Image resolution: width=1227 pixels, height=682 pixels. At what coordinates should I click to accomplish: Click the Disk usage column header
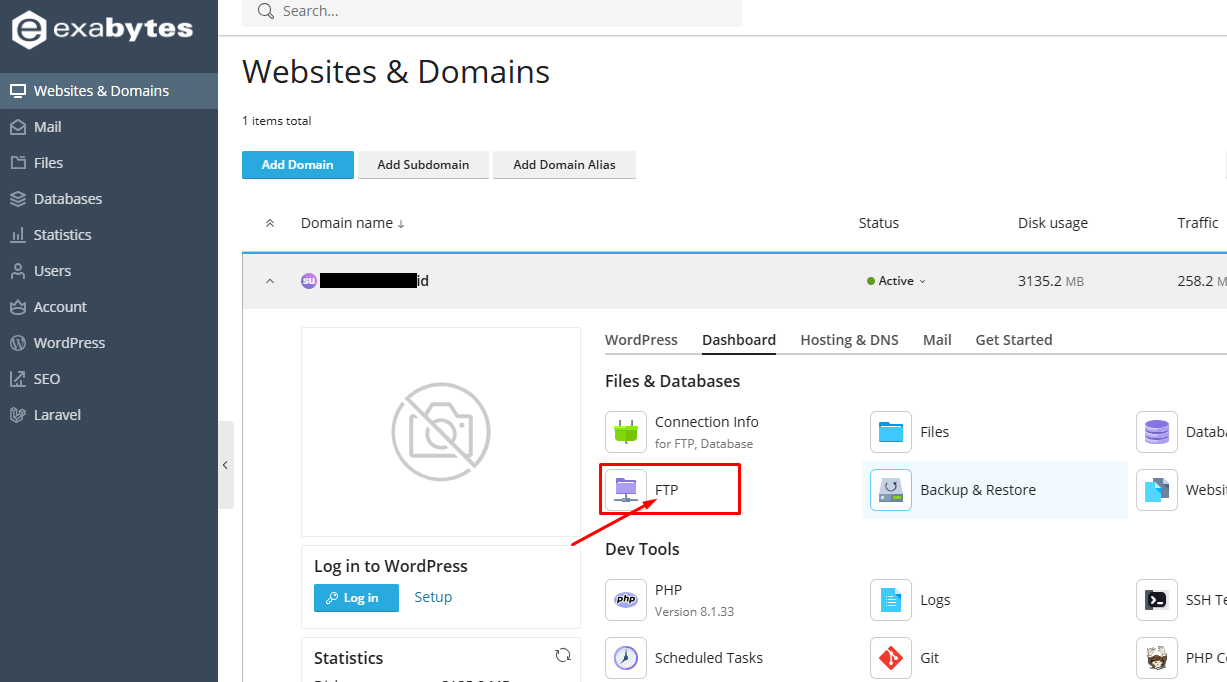[1053, 223]
